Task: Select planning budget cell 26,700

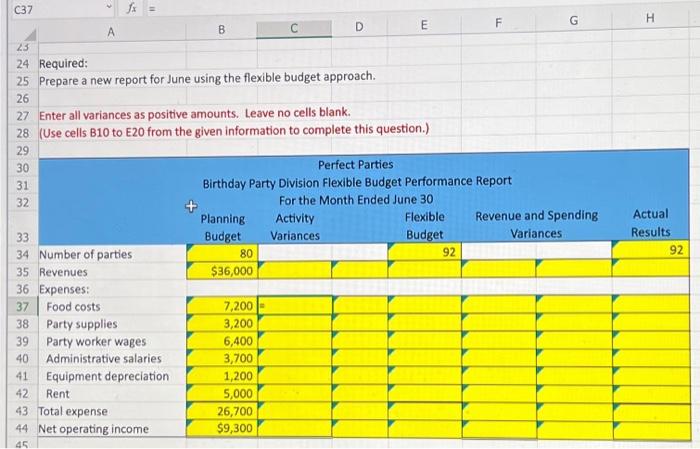Action: (x=222, y=411)
